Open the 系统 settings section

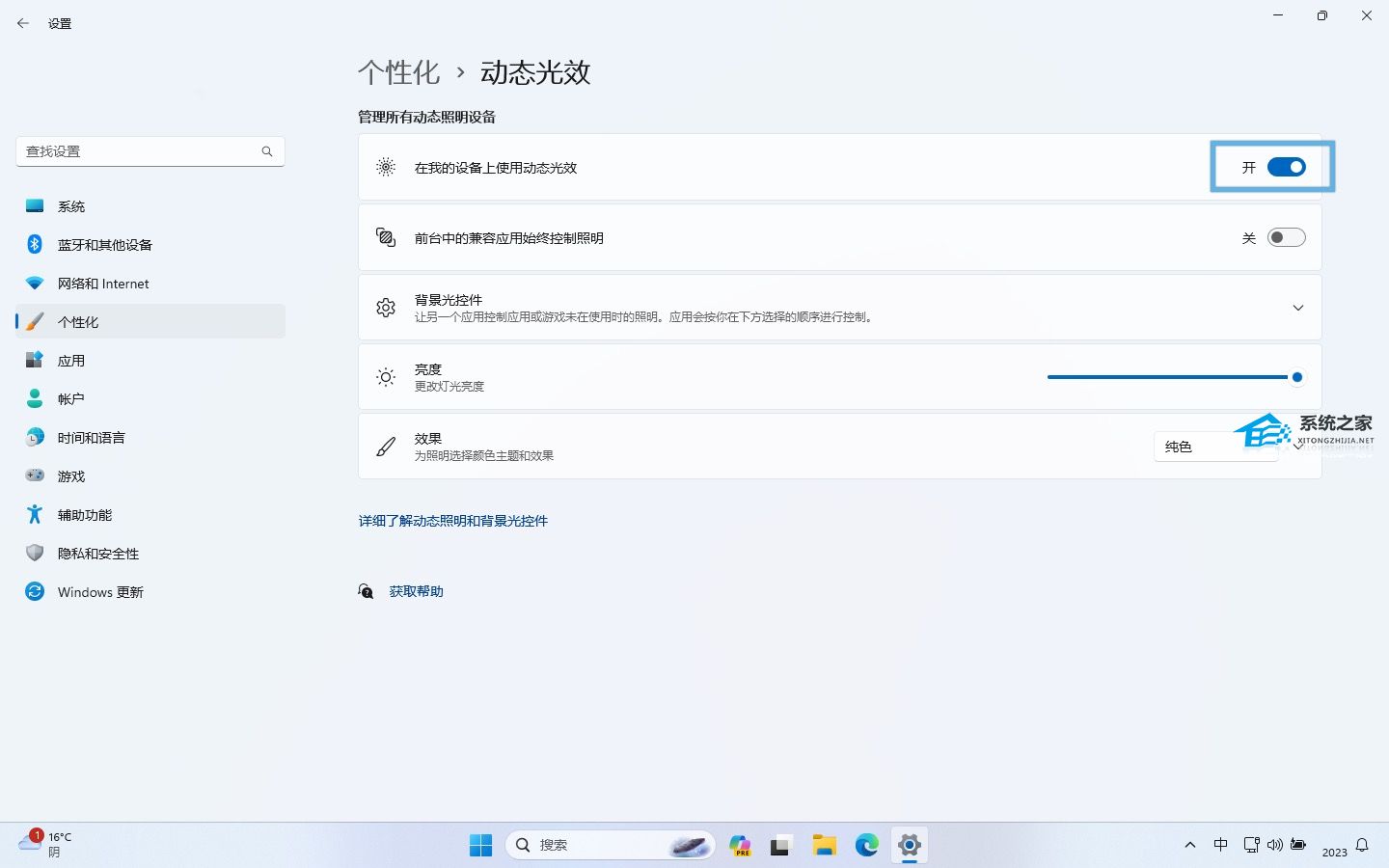coord(71,205)
